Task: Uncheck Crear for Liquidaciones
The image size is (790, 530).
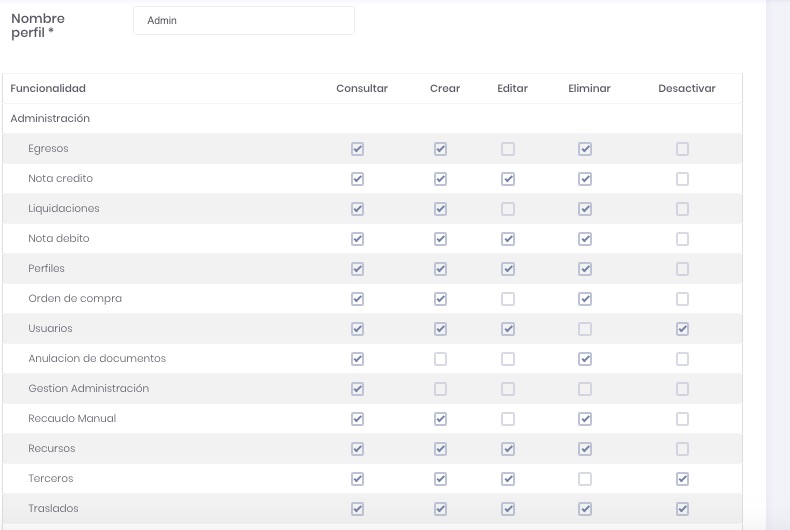Action: pos(440,209)
